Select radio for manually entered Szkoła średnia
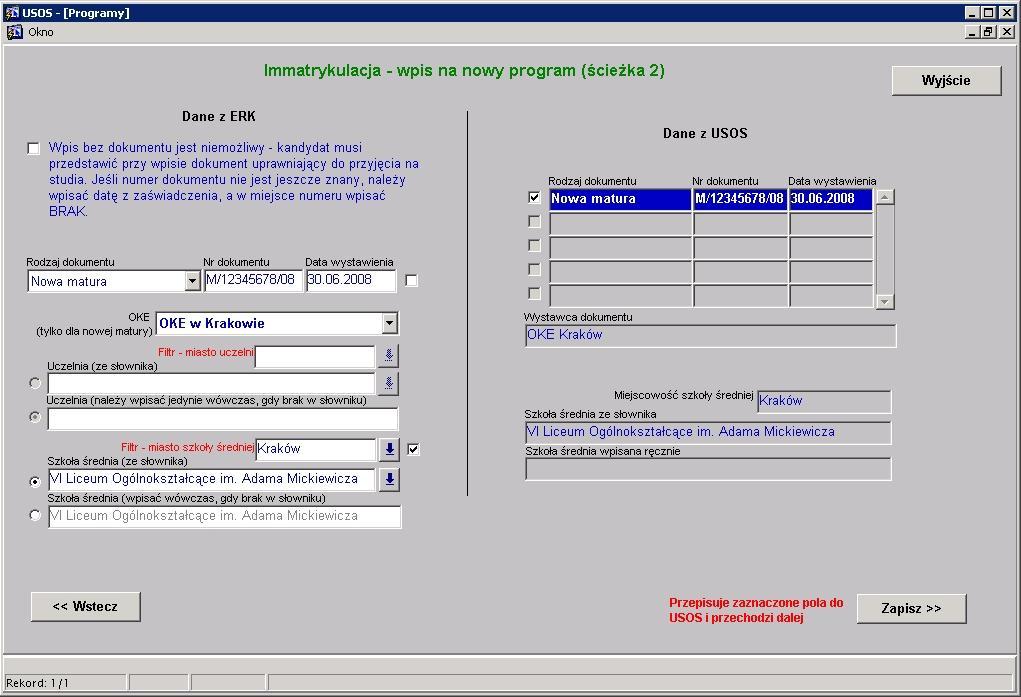This screenshot has height=697, width=1021. click(35, 515)
